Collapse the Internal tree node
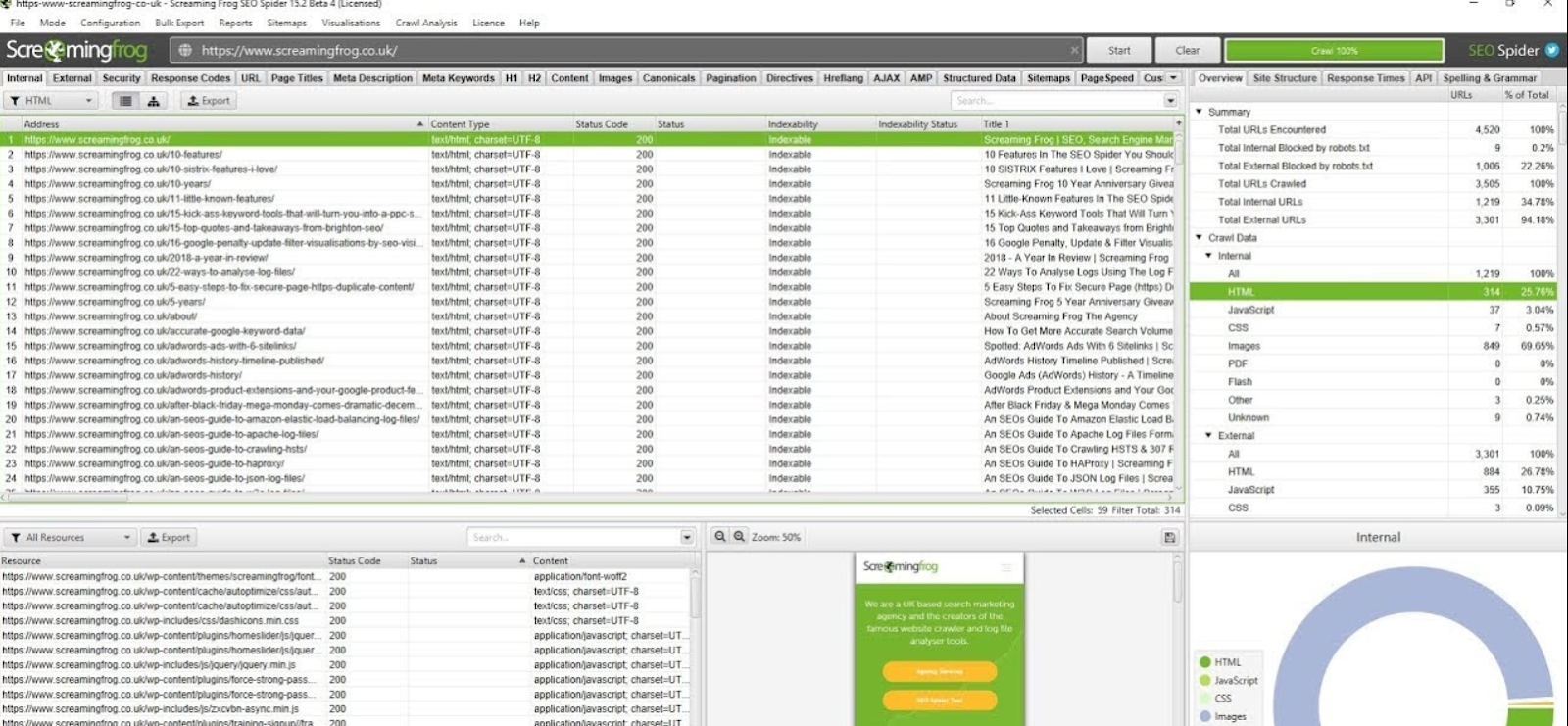This screenshot has height=726, width=1568. (1208, 256)
